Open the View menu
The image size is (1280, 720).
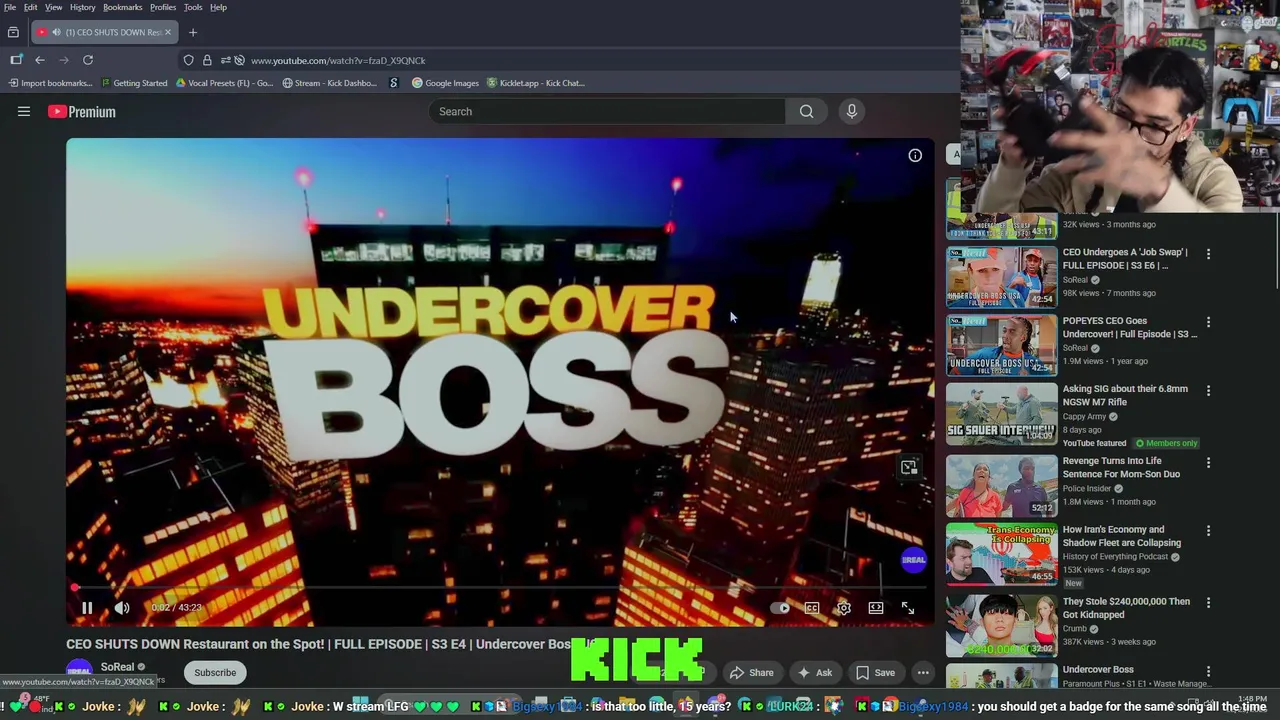(53, 7)
